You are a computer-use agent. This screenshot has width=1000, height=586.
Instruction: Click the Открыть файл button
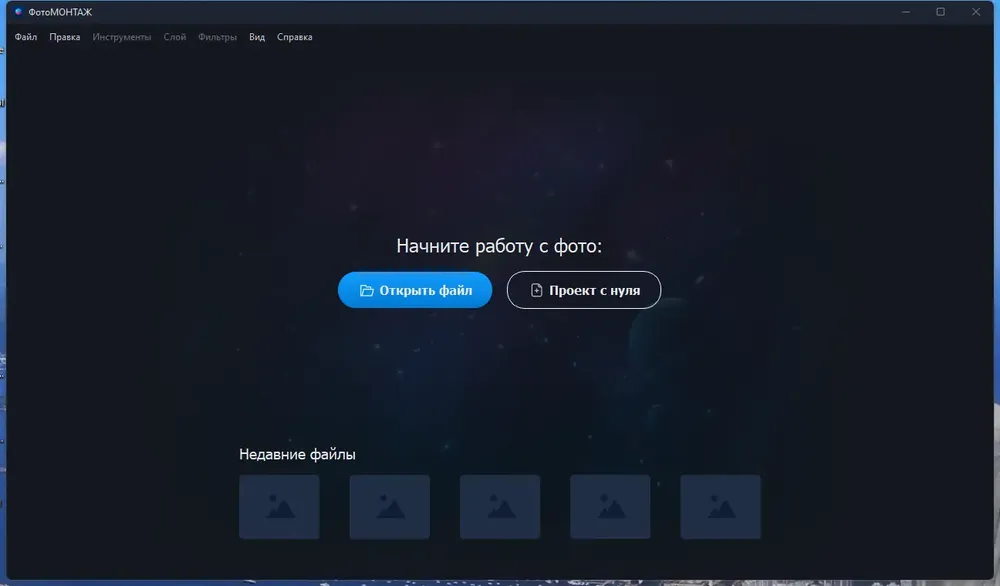coord(415,290)
